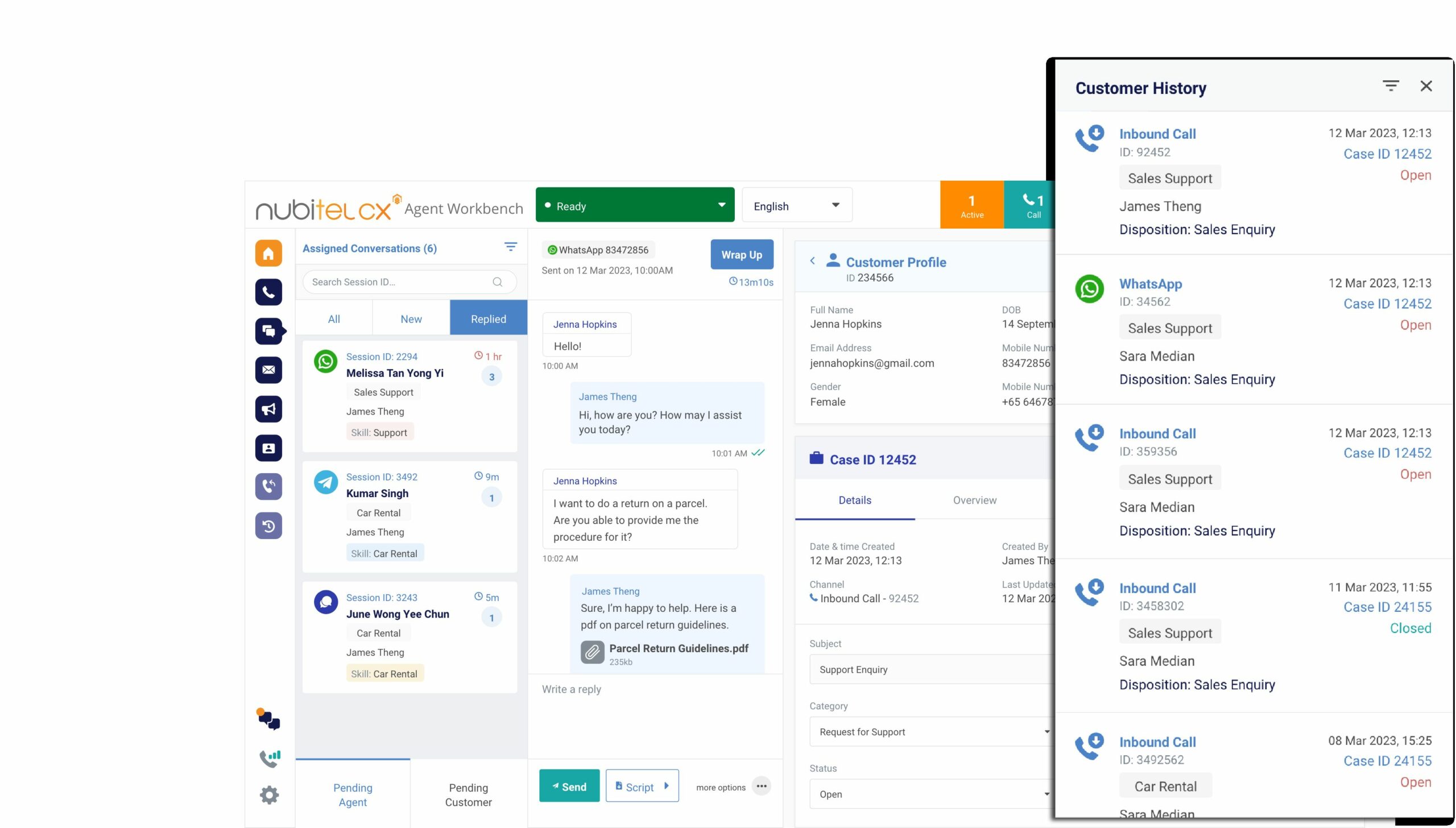The width and height of the screenshot is (1456, 828).
Task: Expand the Category dropdown for Support Enquiry
Action: (1047, 731)
